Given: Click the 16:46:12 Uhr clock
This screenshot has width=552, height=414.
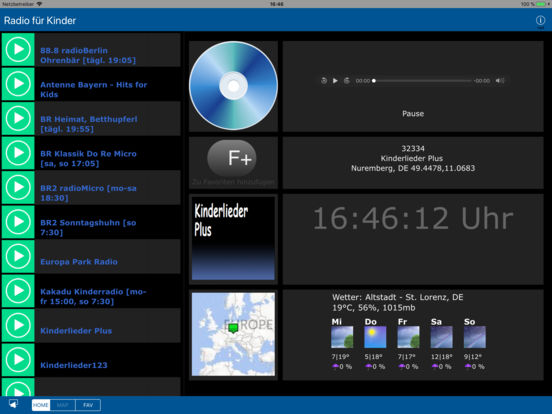Looking at the screenshot, I should 413,219.
